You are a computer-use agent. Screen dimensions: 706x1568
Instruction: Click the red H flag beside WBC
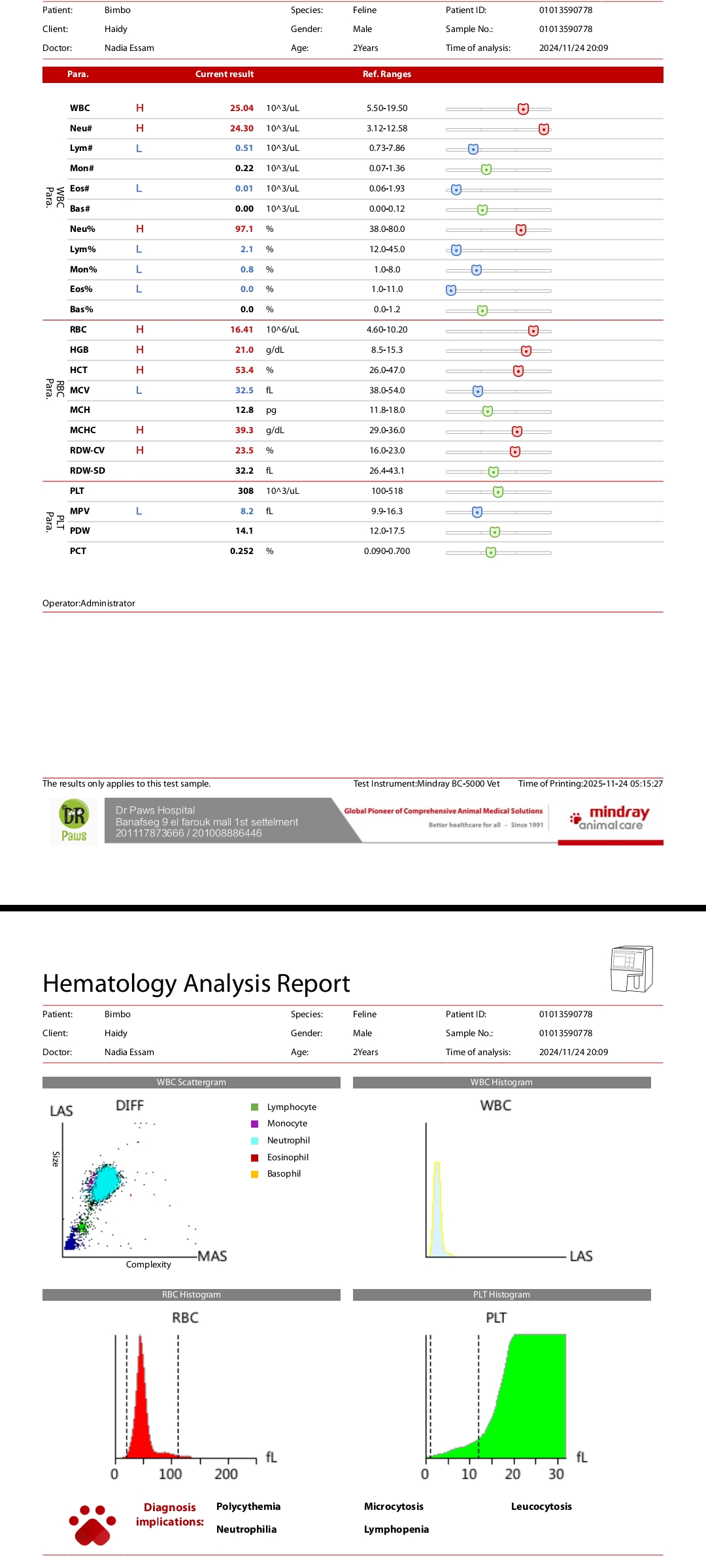click(x=140, y=108)
